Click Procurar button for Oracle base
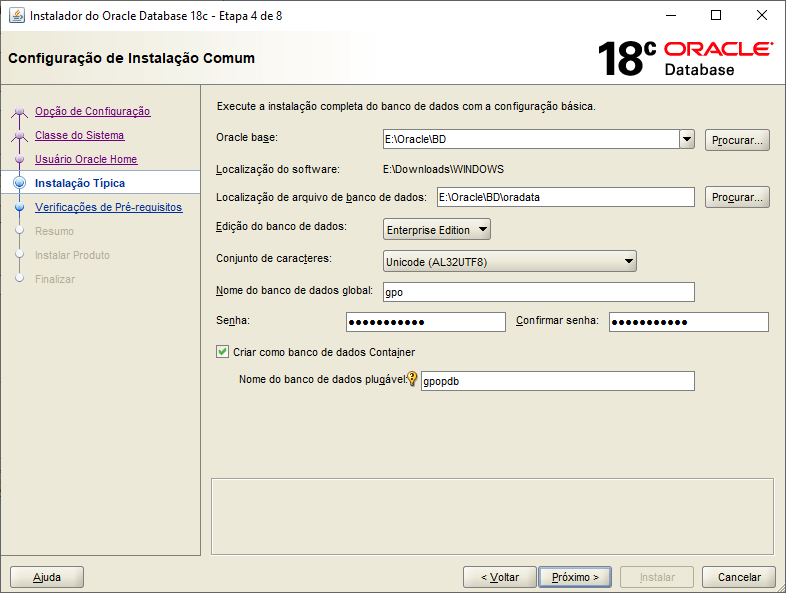This screenshot has height=593, width=786. click(x=737, y=140)
